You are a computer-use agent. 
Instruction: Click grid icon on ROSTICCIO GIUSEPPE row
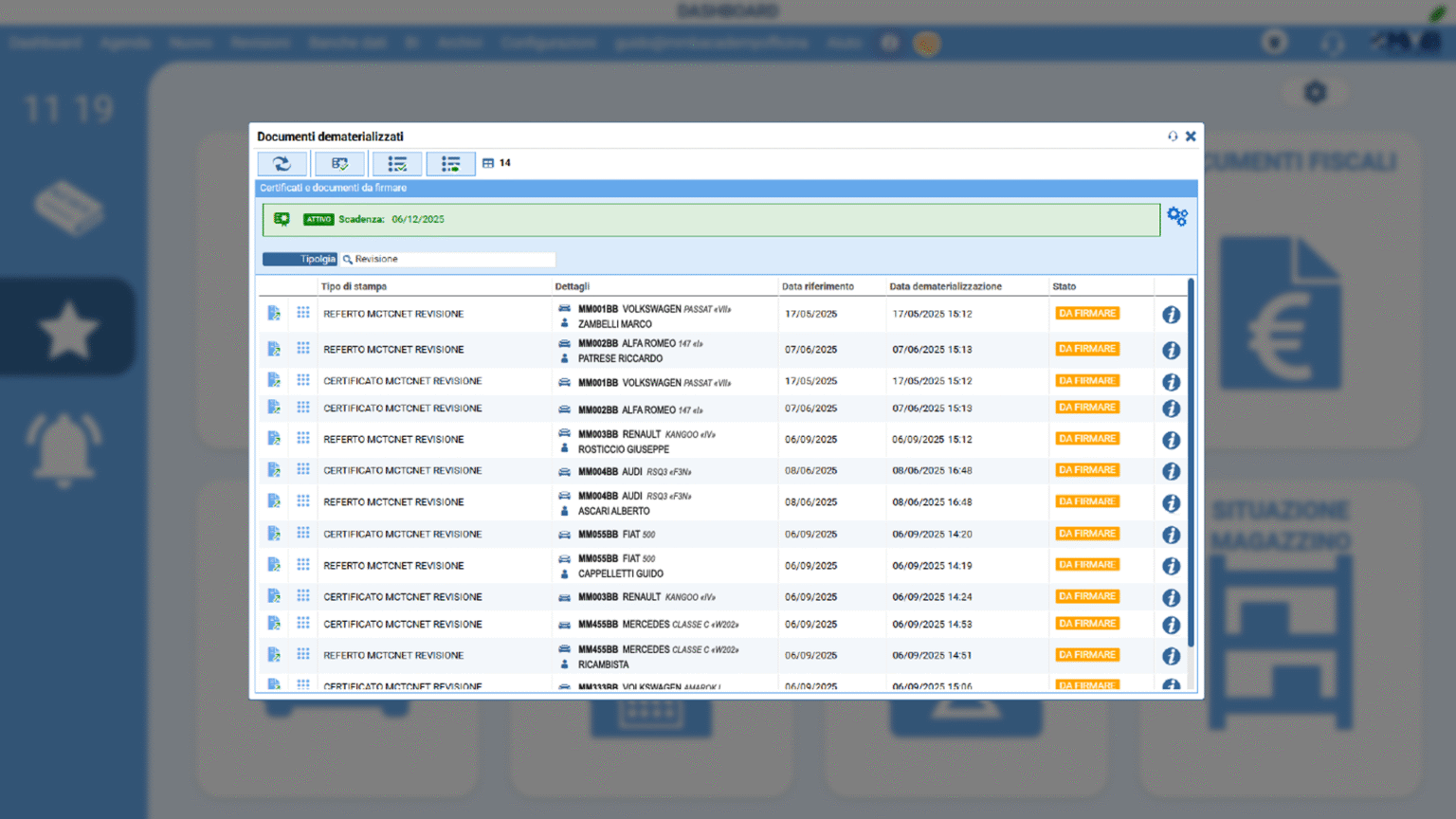[x=303, y=439]
